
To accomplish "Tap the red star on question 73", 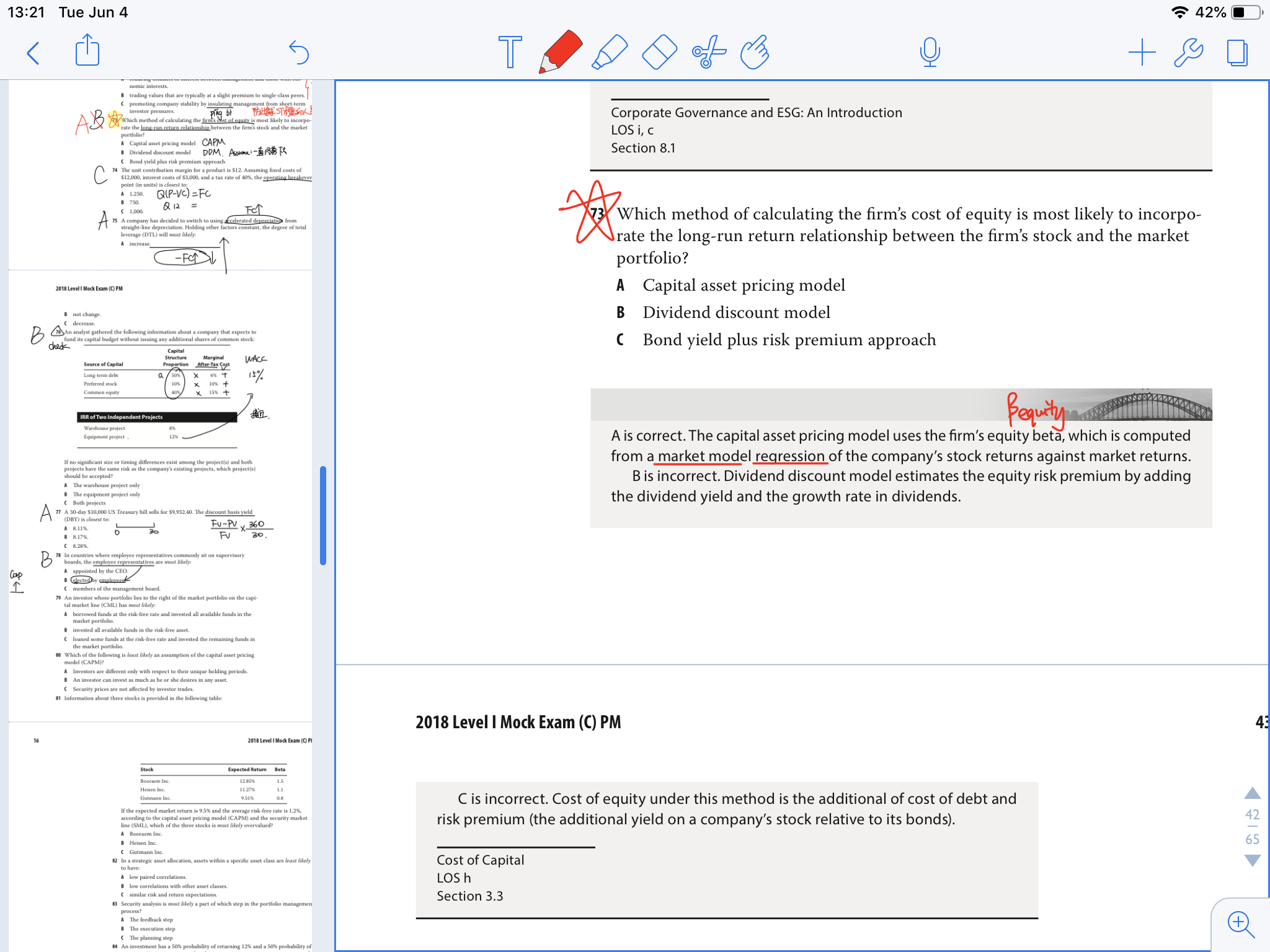I will point(590,212).
